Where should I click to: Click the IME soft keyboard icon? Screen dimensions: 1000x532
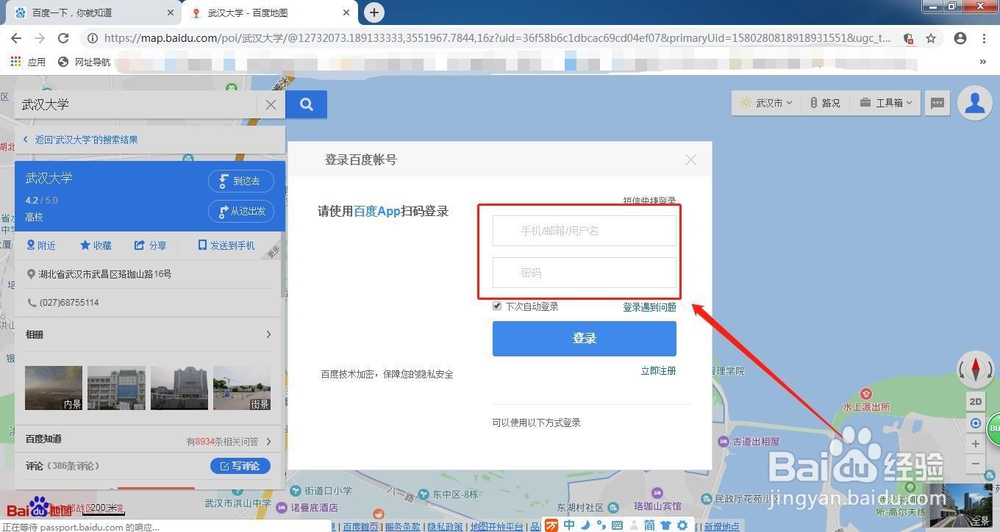[x=617, y=525]
